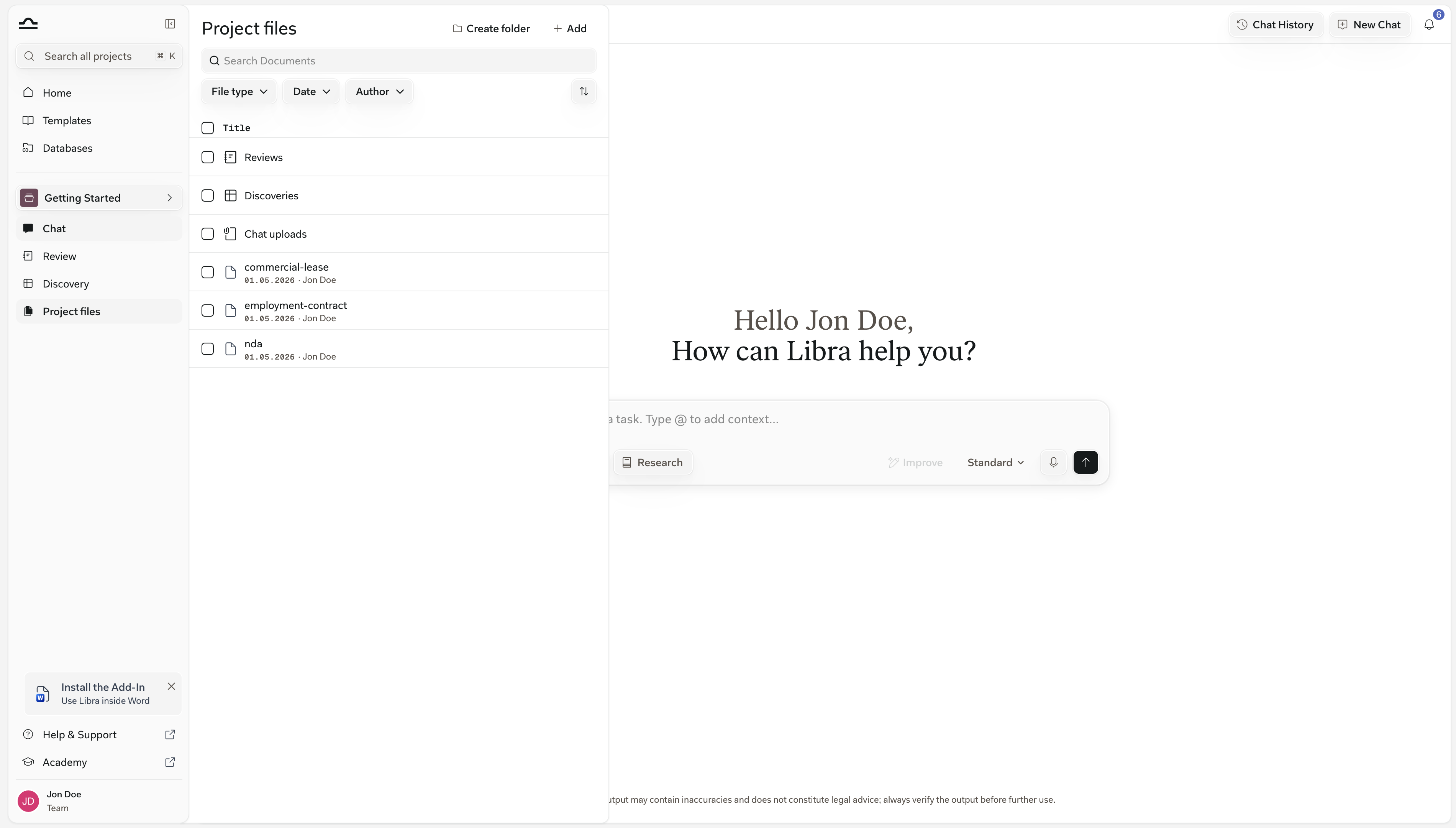1456x828 pixels.
Task: Collapse the sidebar panel icon
Action: click(x=170, y=23)
